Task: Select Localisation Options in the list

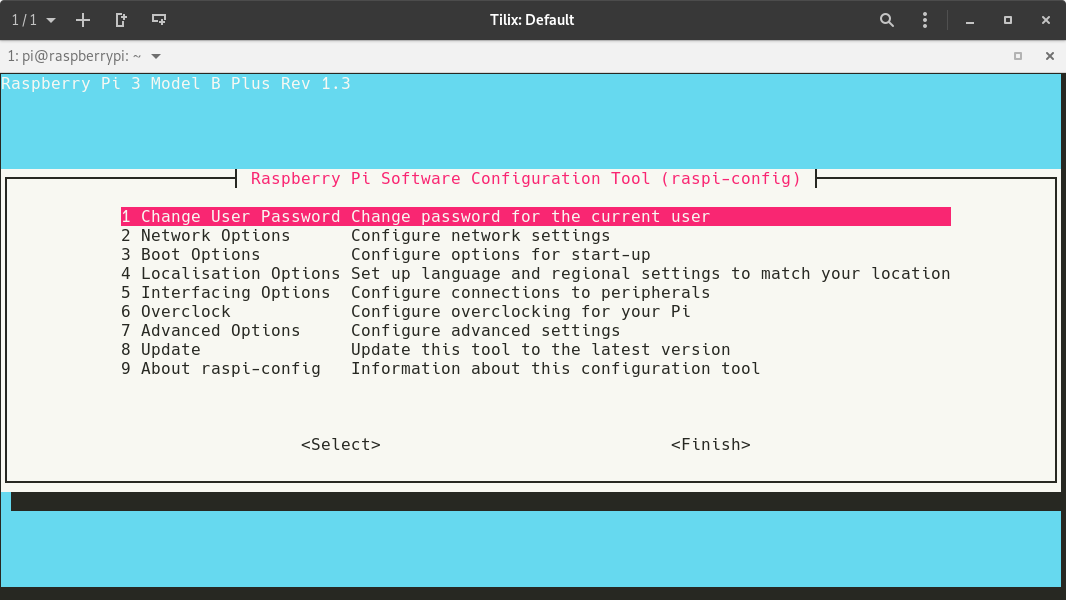Action: point(240,274)
